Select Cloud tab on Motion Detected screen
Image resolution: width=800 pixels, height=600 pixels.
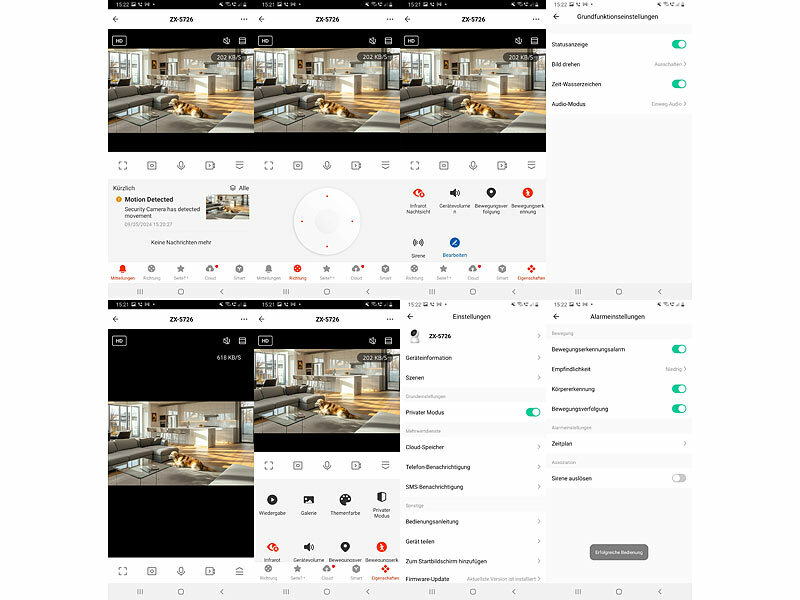pyautogui.click(x=210, y=272)
